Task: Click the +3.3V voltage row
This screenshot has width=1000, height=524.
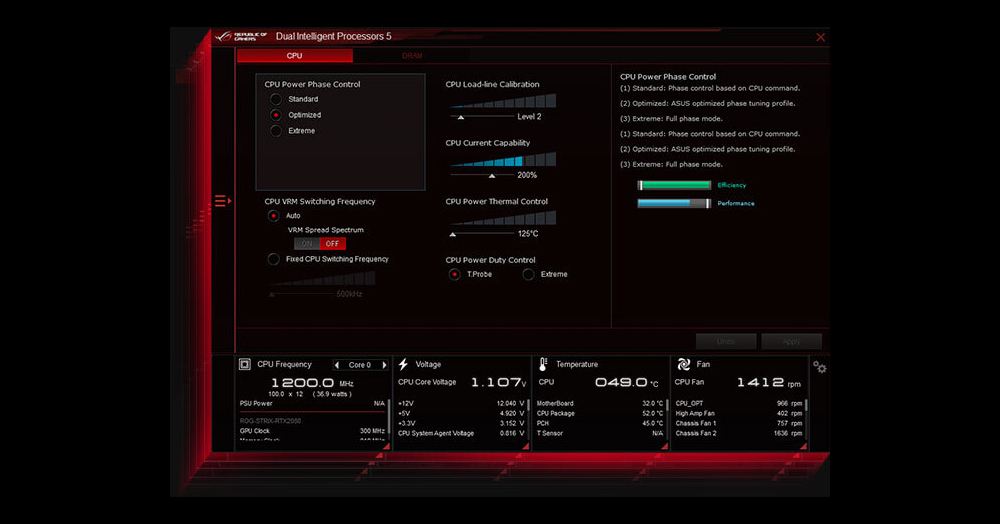Action: (x=461, y=423)
